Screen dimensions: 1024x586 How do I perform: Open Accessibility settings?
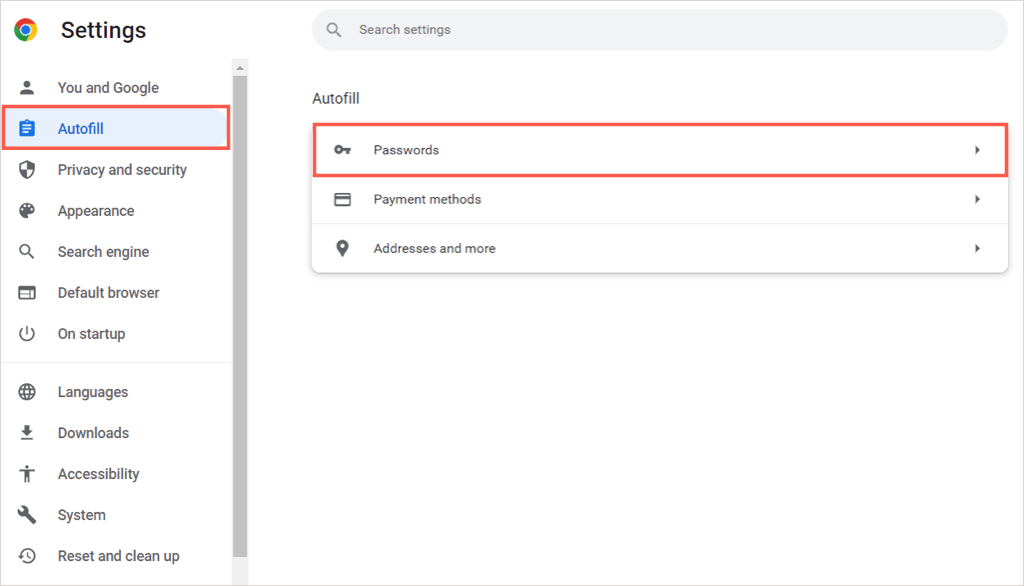click(x=98, y=474)
